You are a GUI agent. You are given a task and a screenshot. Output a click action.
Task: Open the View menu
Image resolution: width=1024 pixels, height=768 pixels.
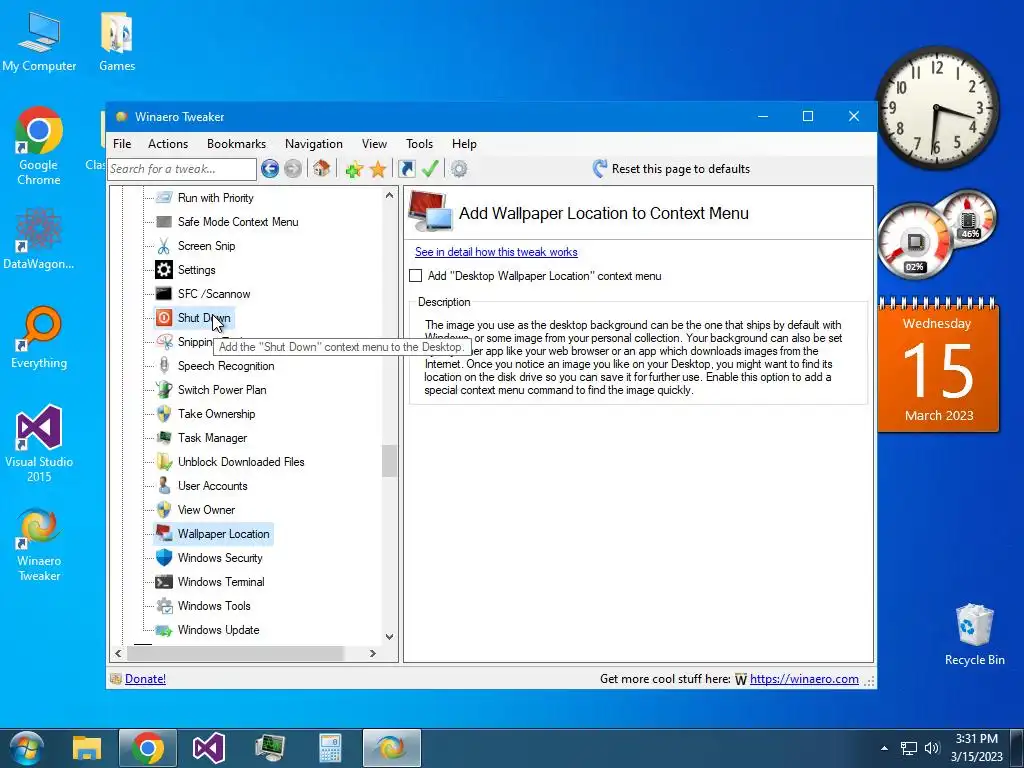pyautogui.click(x=374, y=144)
